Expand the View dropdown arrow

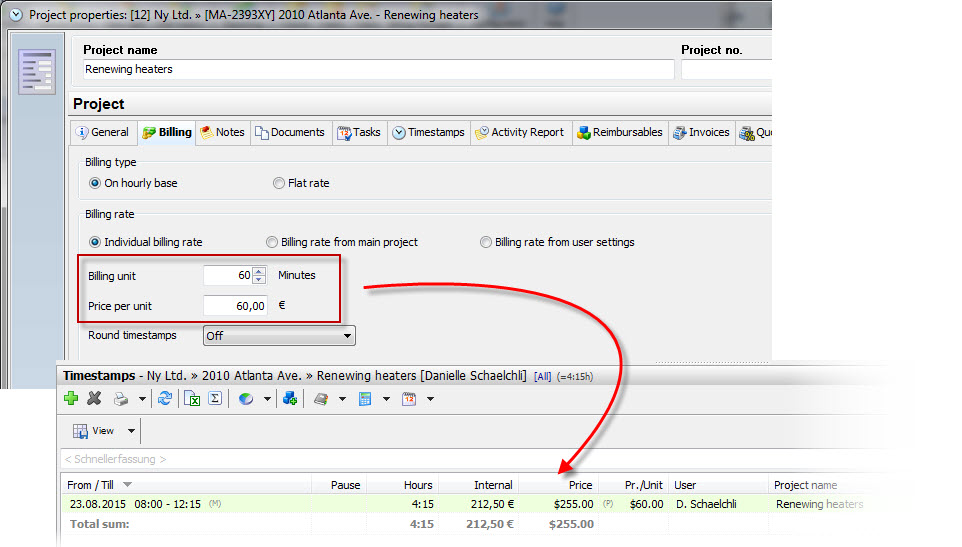[x=131, y=432]
